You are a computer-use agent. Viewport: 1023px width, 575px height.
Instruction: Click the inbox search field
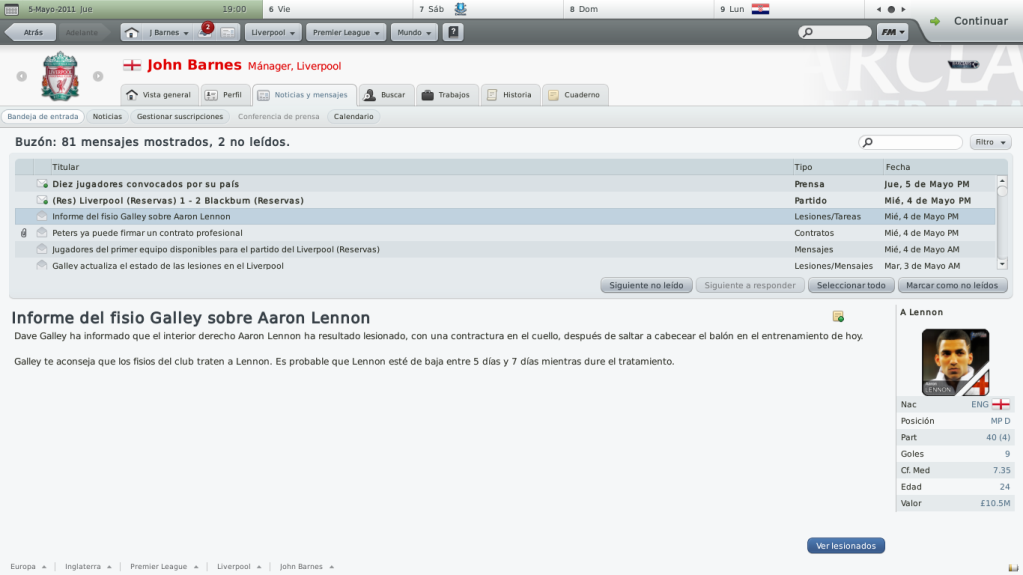point(910,142)
